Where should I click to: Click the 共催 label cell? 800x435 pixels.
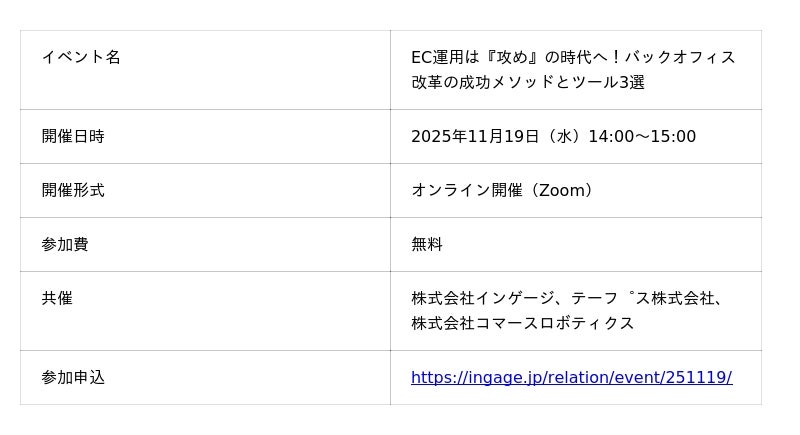tap(57, 298)
